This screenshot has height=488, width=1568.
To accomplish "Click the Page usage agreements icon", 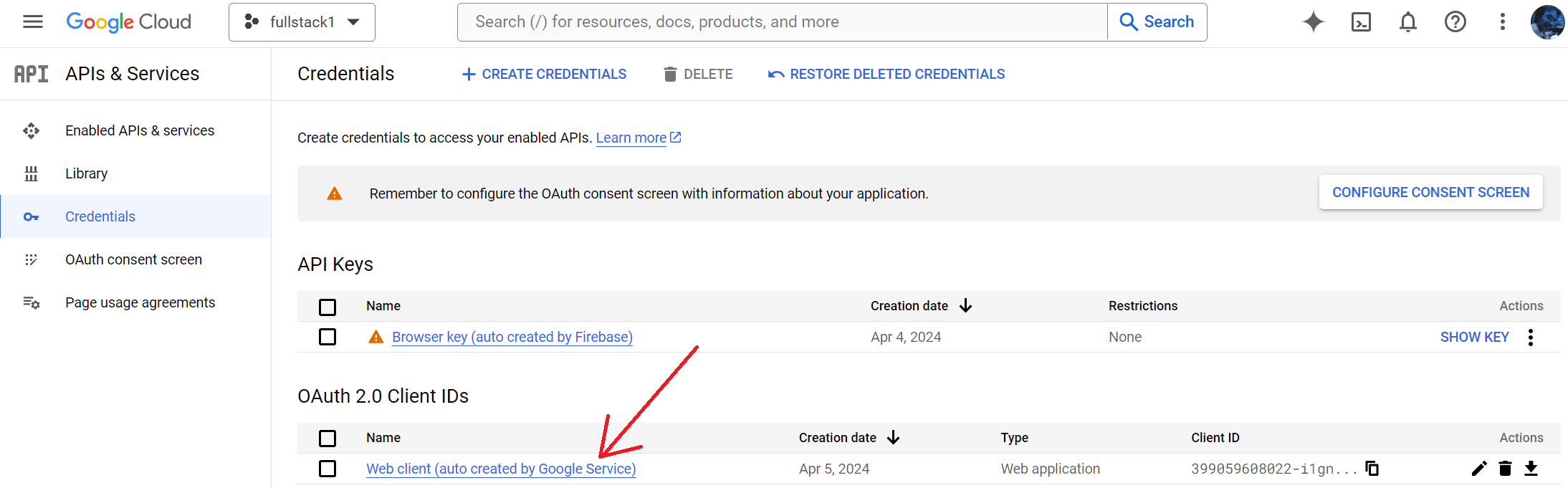I will tap(31, 302).
